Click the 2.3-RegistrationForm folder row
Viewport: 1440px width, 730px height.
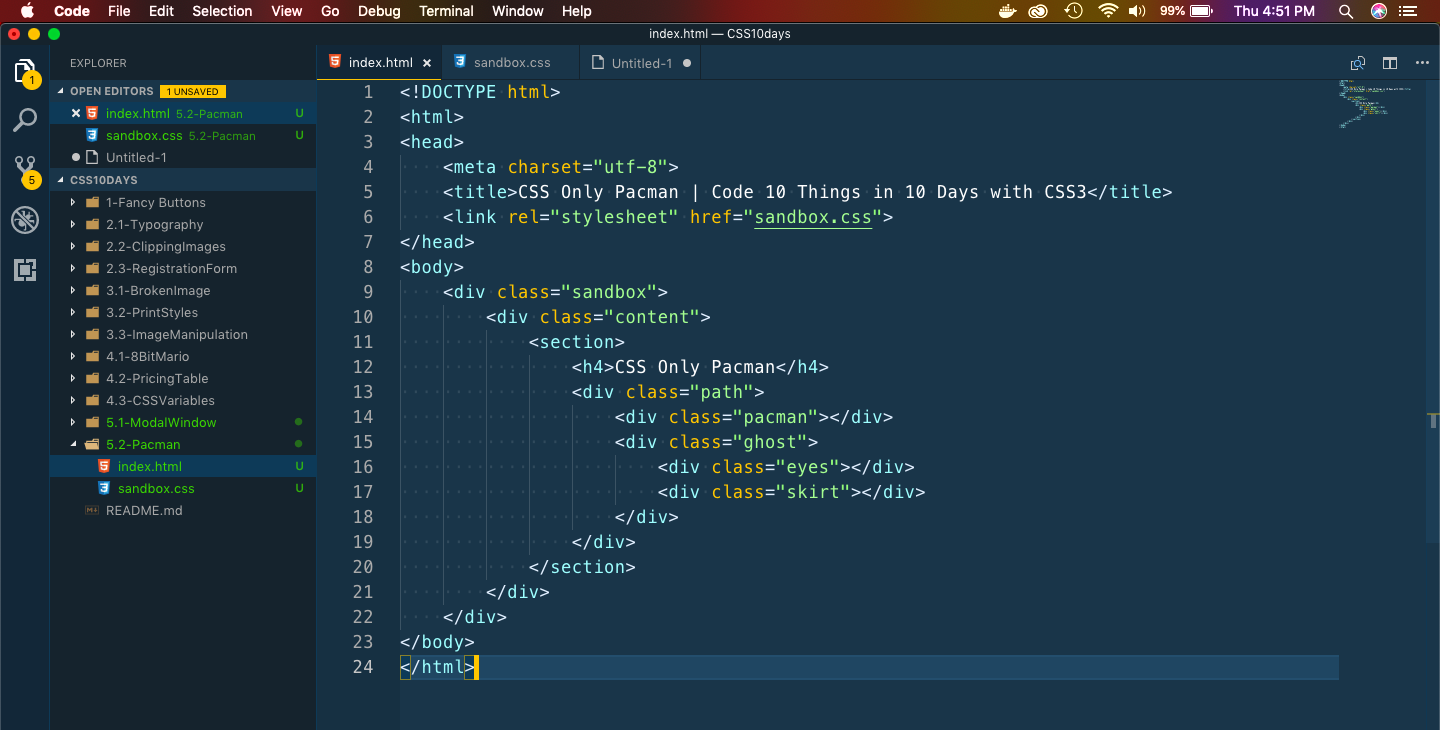[183, 268]
